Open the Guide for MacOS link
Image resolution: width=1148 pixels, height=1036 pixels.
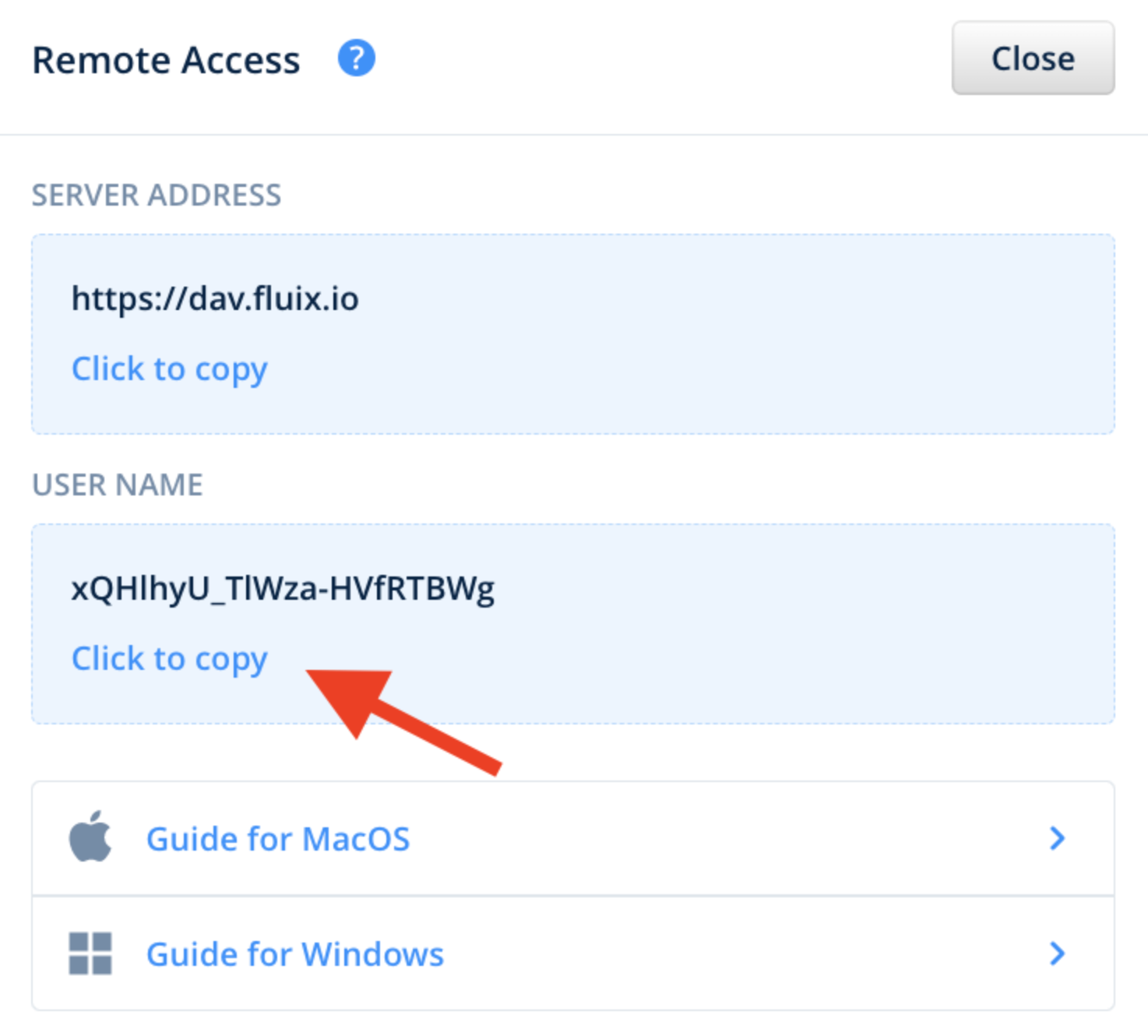tap(278, 839)
